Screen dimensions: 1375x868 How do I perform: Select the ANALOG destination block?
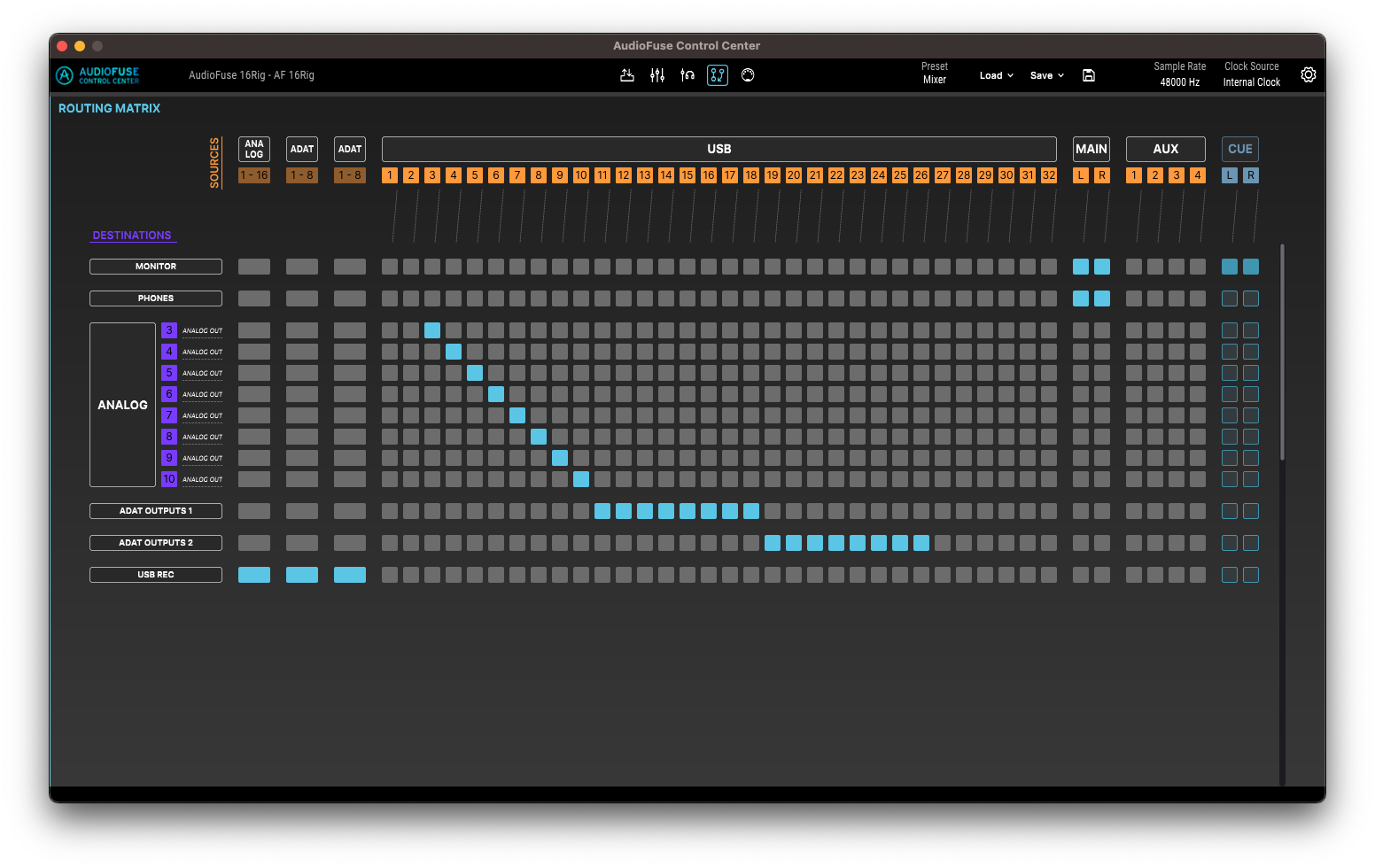[x=122, y=405]
